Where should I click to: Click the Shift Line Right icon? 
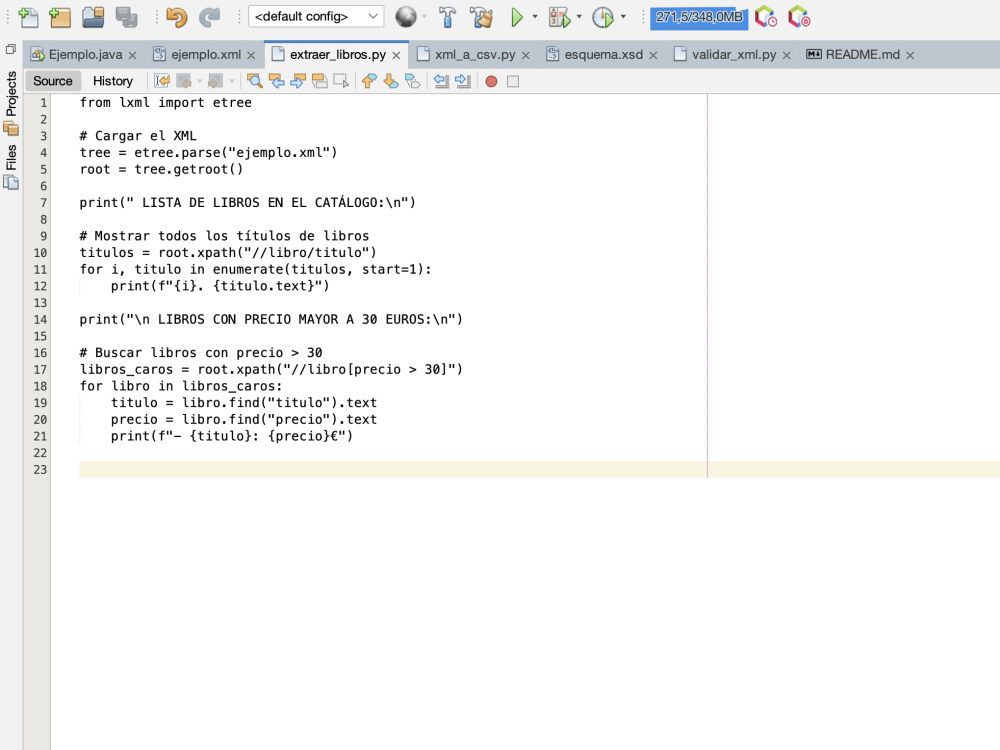[463, 81]
